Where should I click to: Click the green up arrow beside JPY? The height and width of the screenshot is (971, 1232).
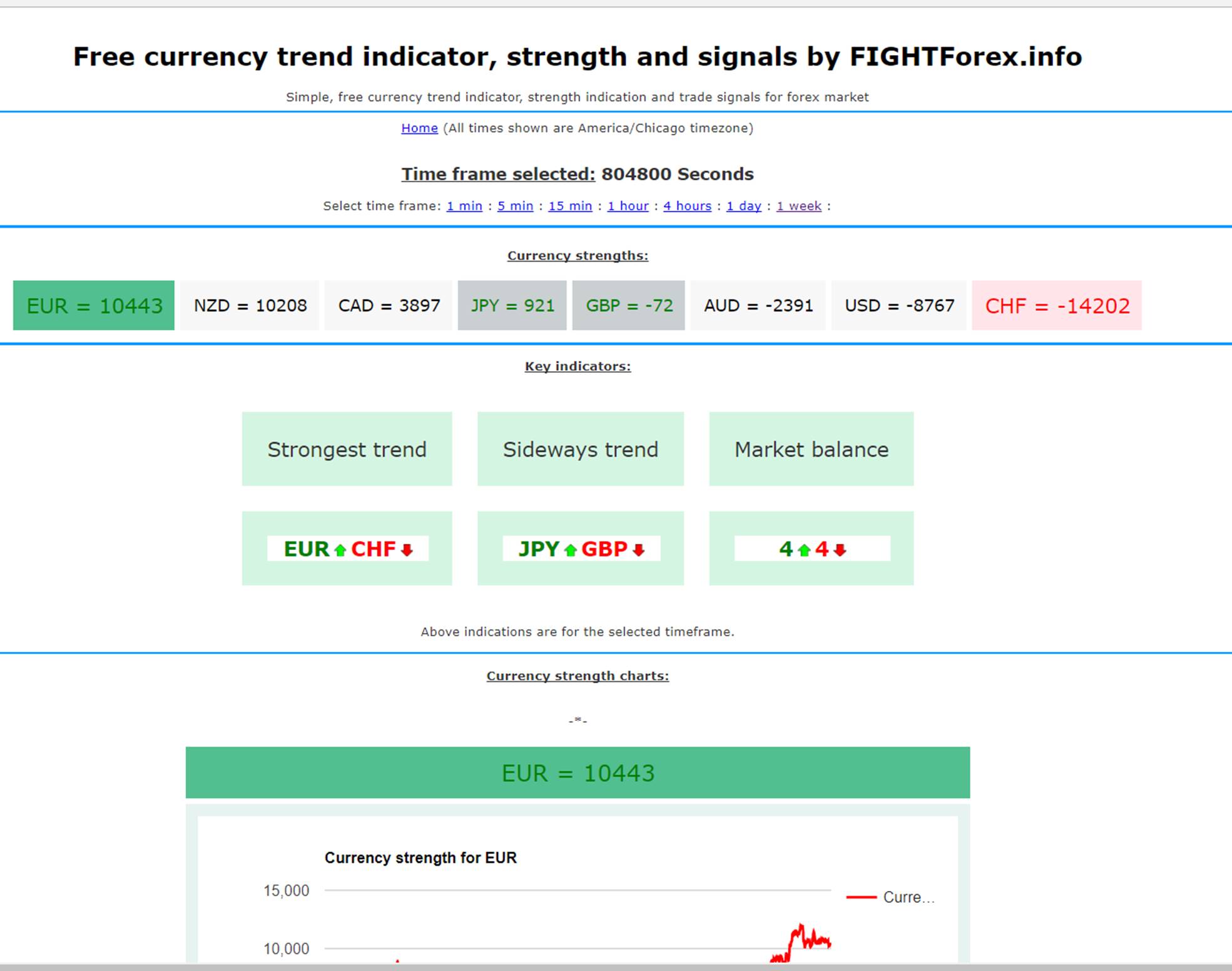(570, 550)
